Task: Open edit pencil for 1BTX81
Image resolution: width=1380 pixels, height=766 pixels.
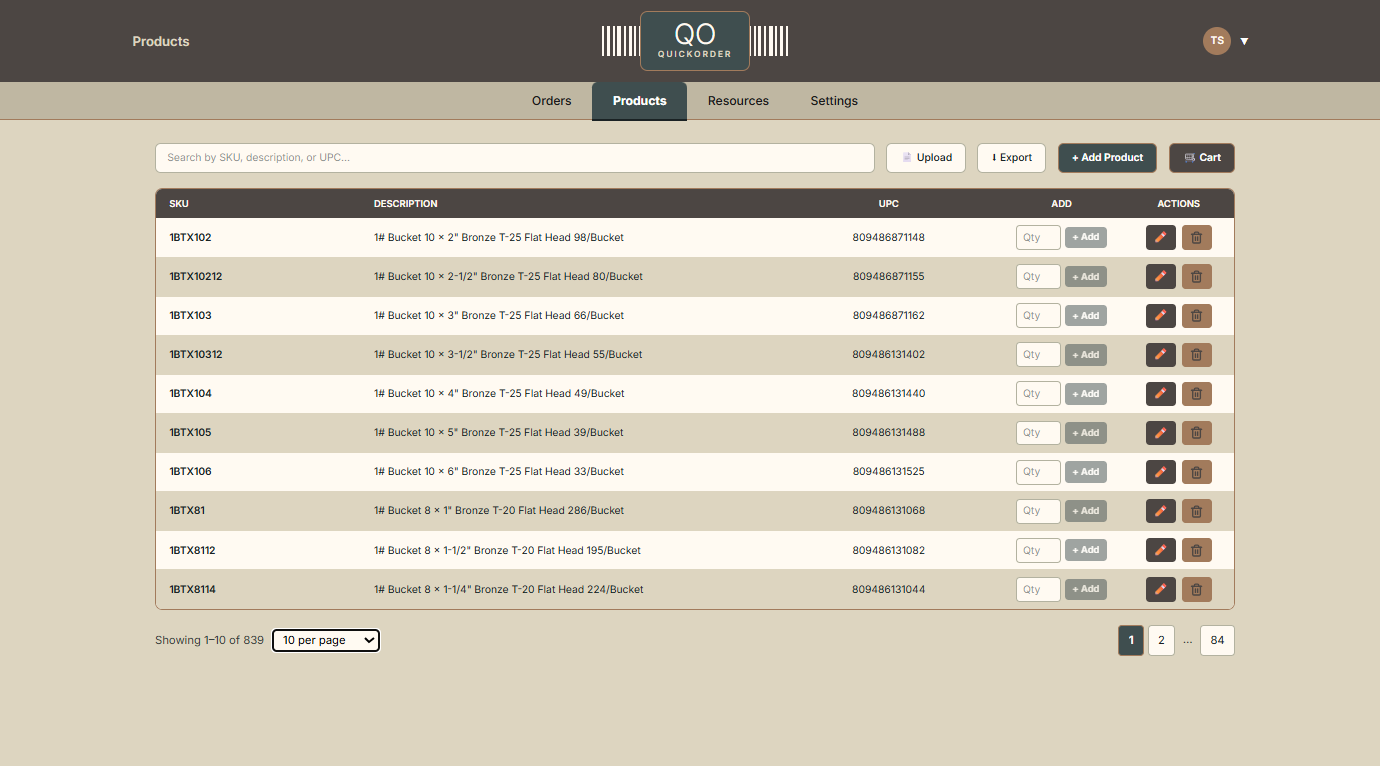Action: click(1160, 511)
